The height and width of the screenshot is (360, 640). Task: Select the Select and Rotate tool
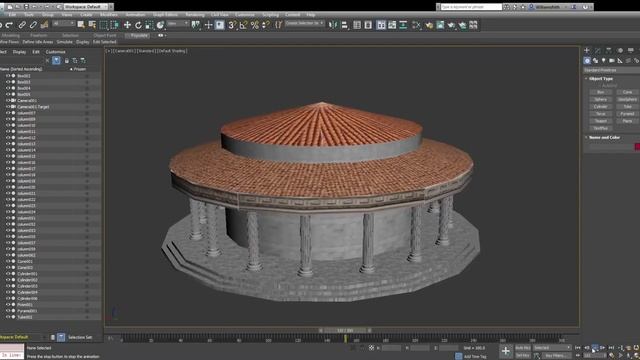pyautogui.click(x=138, y=25)
